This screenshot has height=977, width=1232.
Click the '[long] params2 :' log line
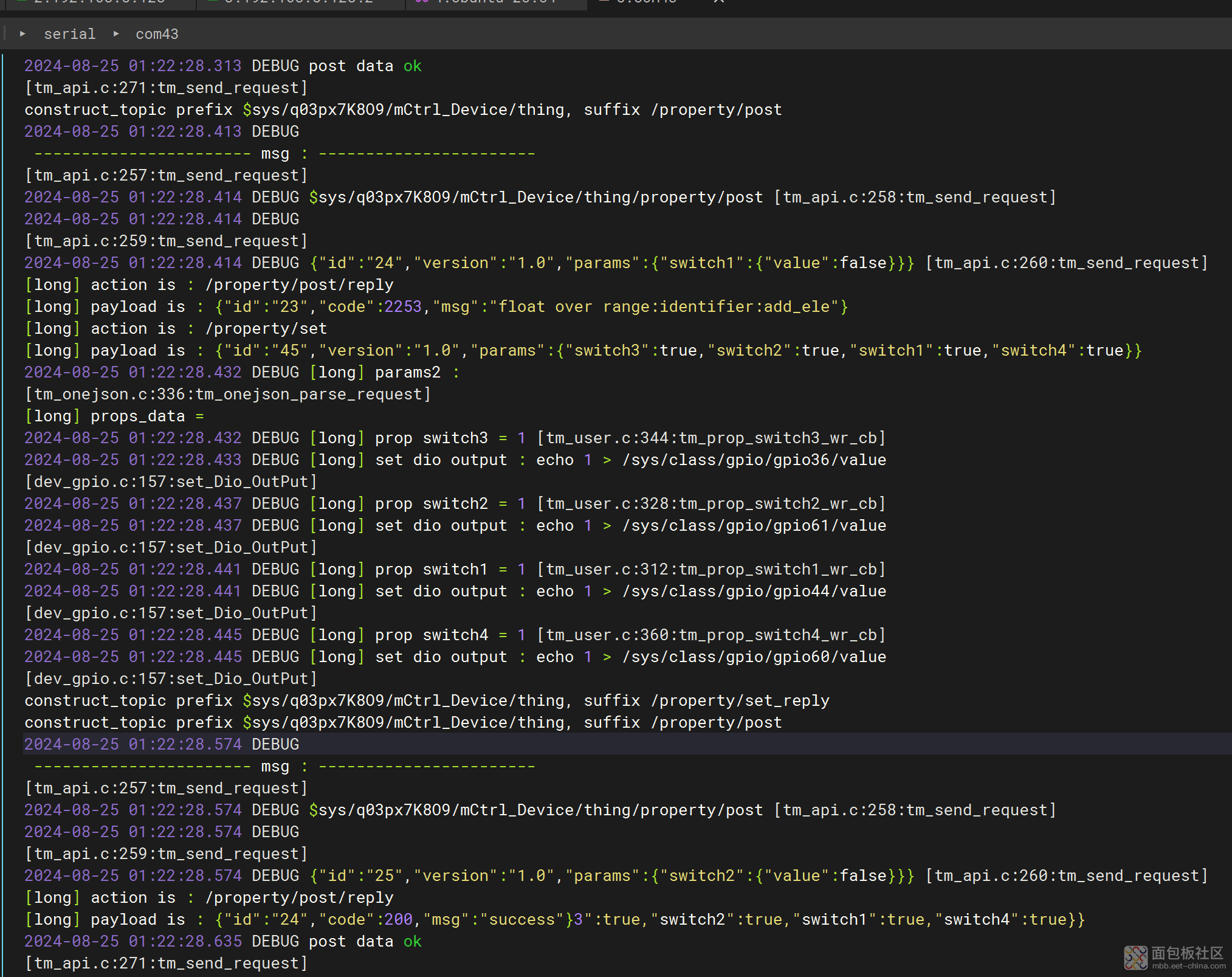click(242, 372)
